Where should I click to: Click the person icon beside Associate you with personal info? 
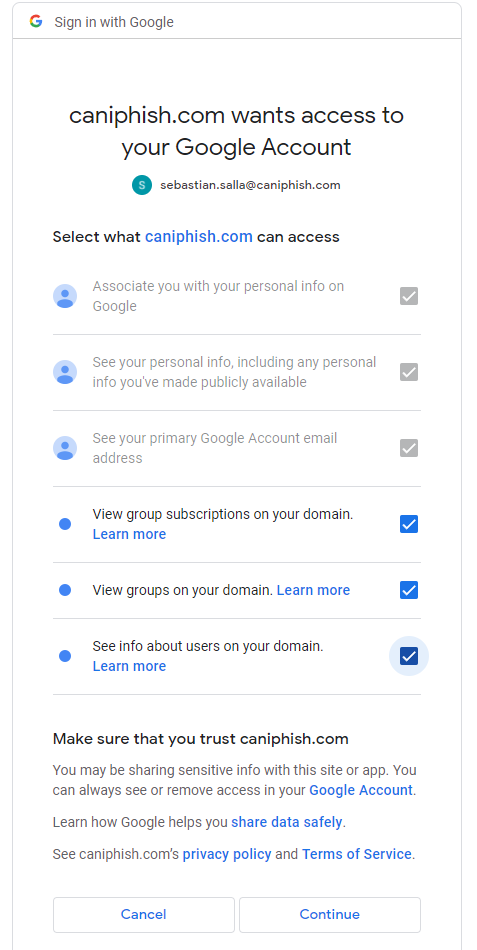click(65, 296)
